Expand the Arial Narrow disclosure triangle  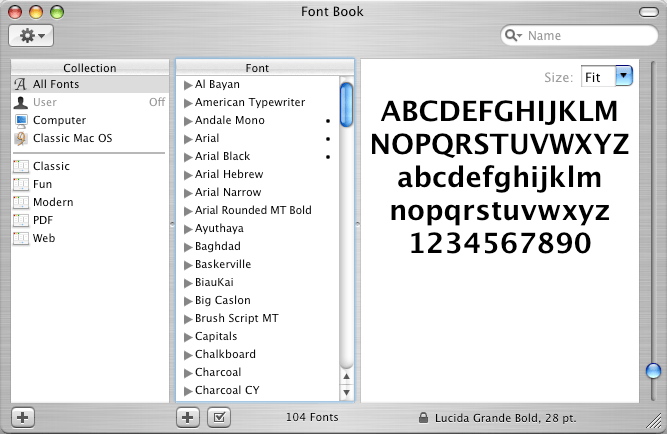pyautogui.click(x=188, y=193)
